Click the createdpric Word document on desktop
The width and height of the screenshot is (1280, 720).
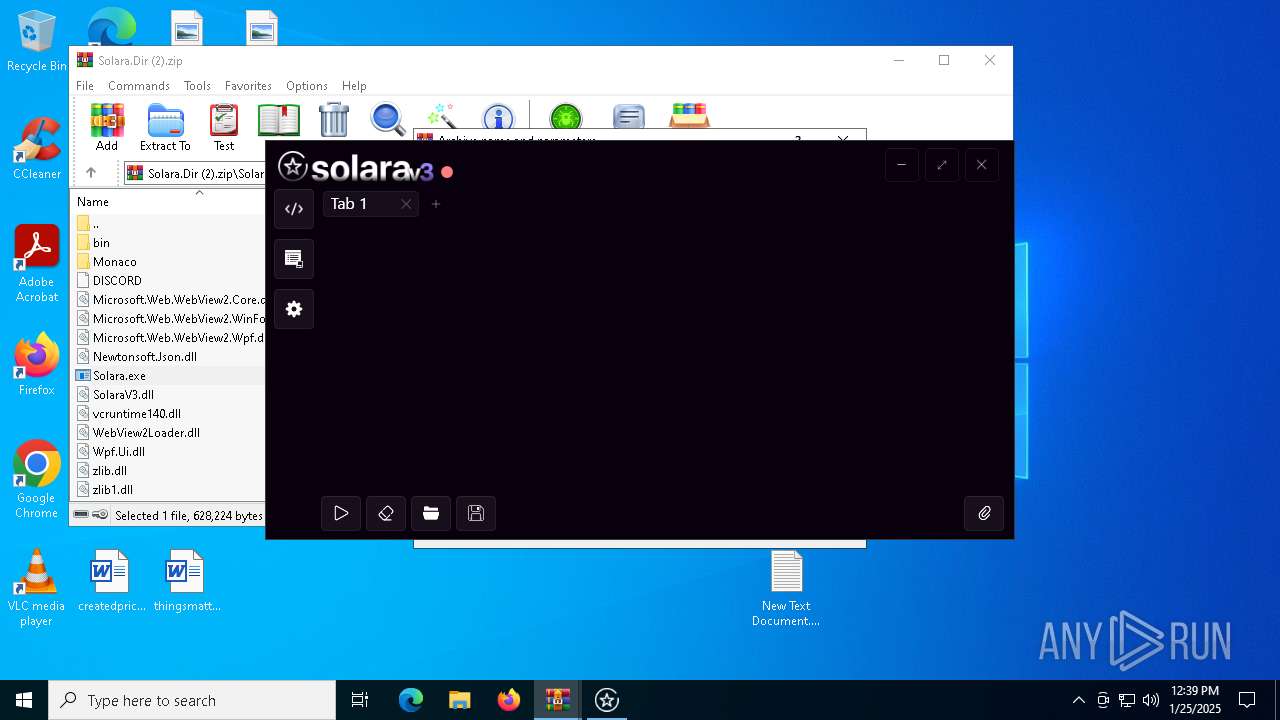(x=110, y=581)
